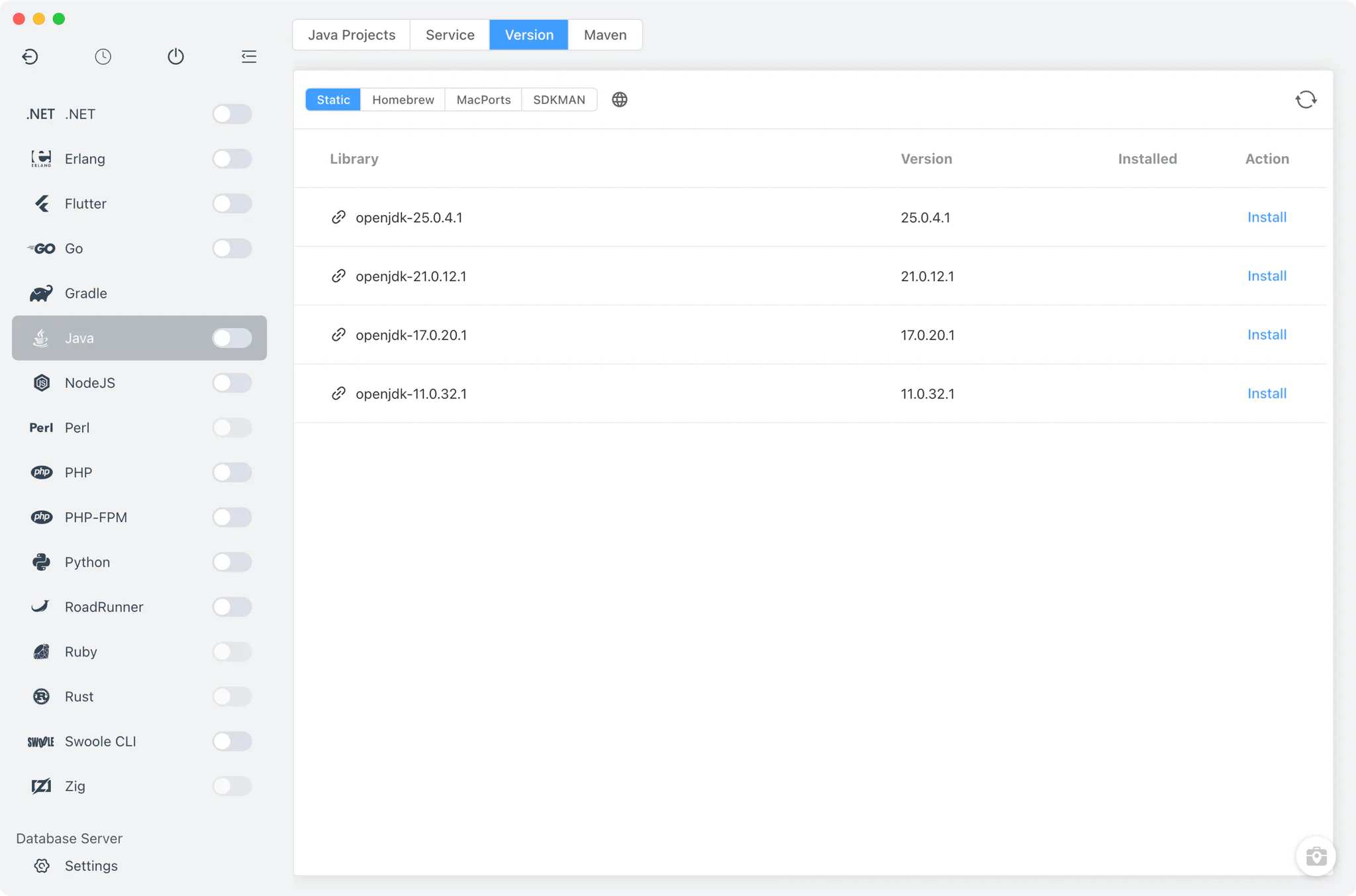Click the power icon in sidebar toolbar
1356x896 pixels.
click(175, 56)
